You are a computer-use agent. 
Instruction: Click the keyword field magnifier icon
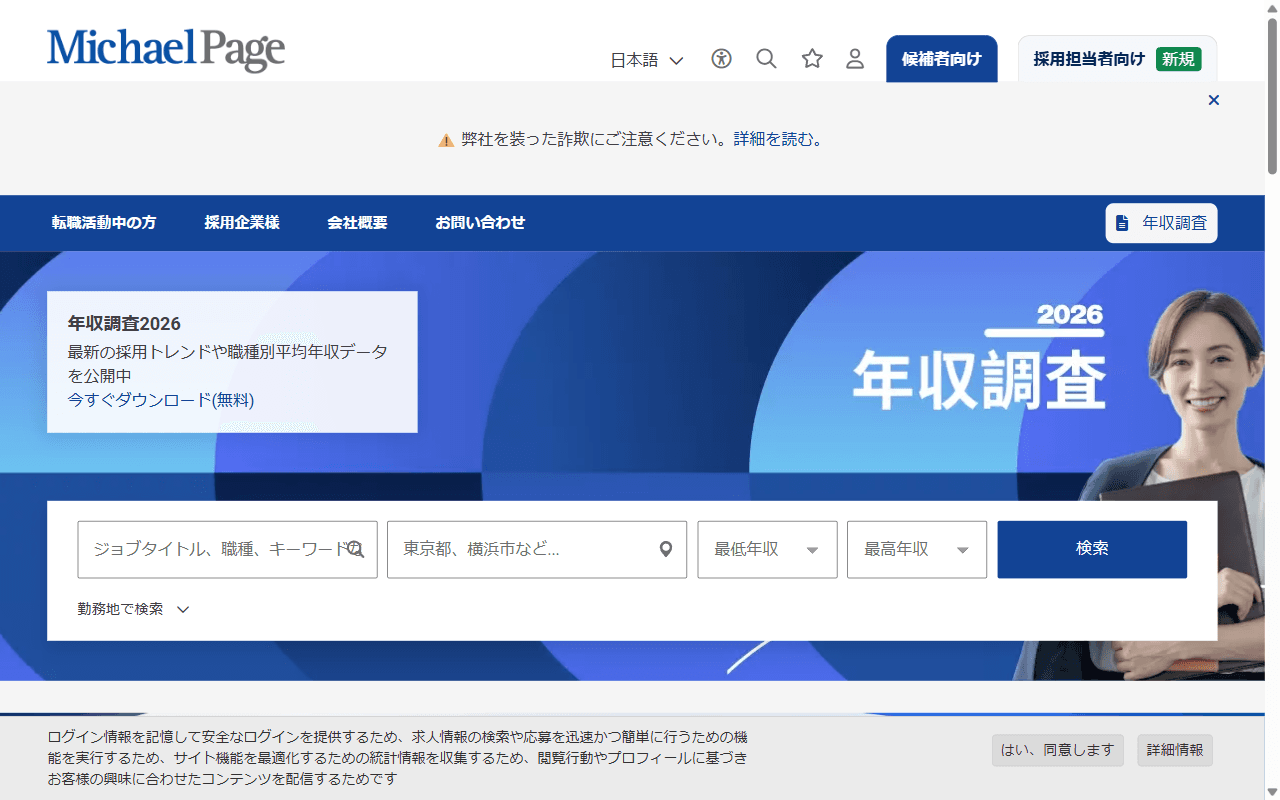click(x=356, y=549)
